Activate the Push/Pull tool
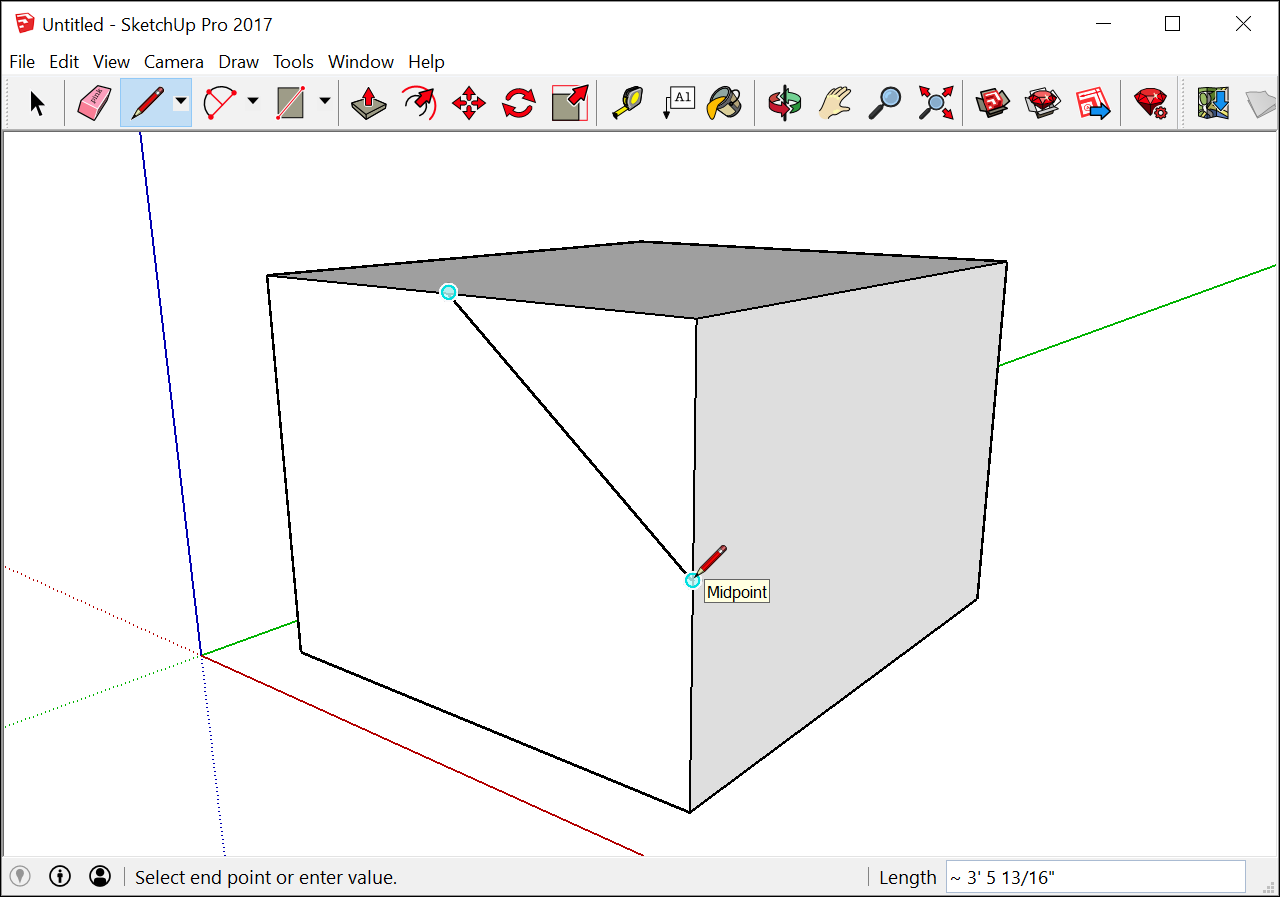The width and height of the screenshot is (1280, 897). (368, 102)
